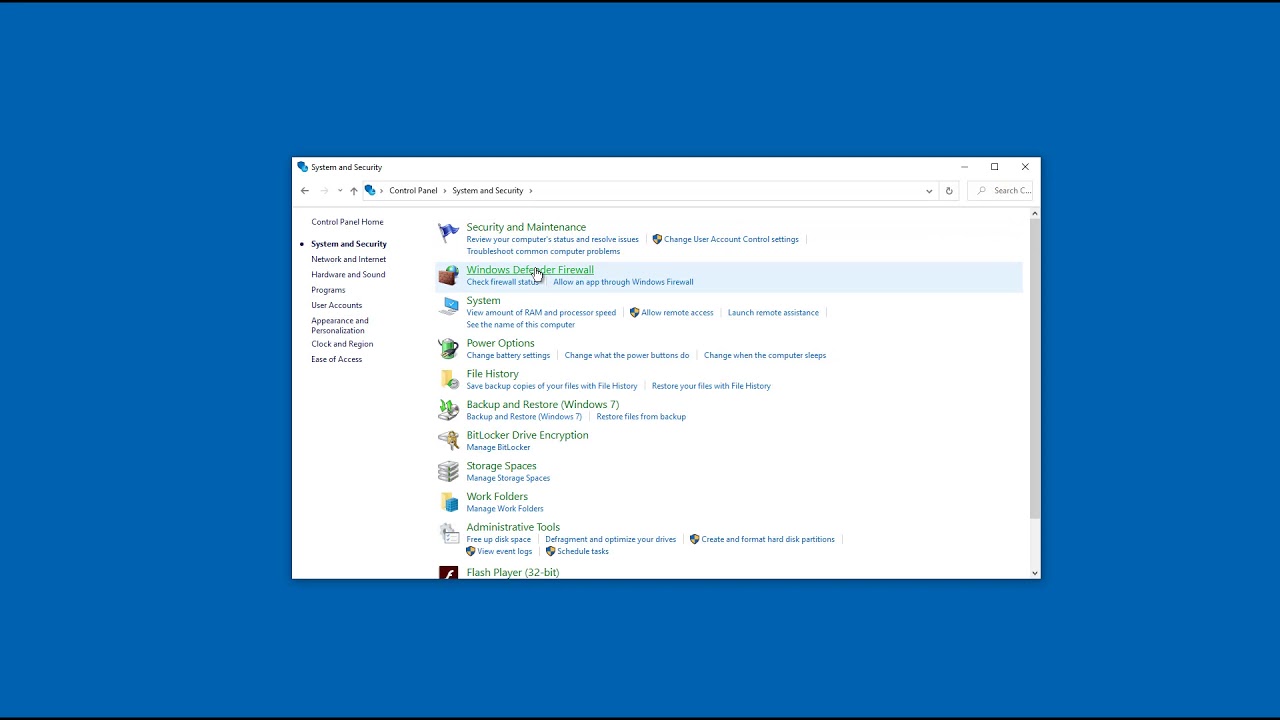Click the vertical scrollbar thumb
This screenshot has height=720, width=1280.
pyautogui.click(x=1034, y=368)
